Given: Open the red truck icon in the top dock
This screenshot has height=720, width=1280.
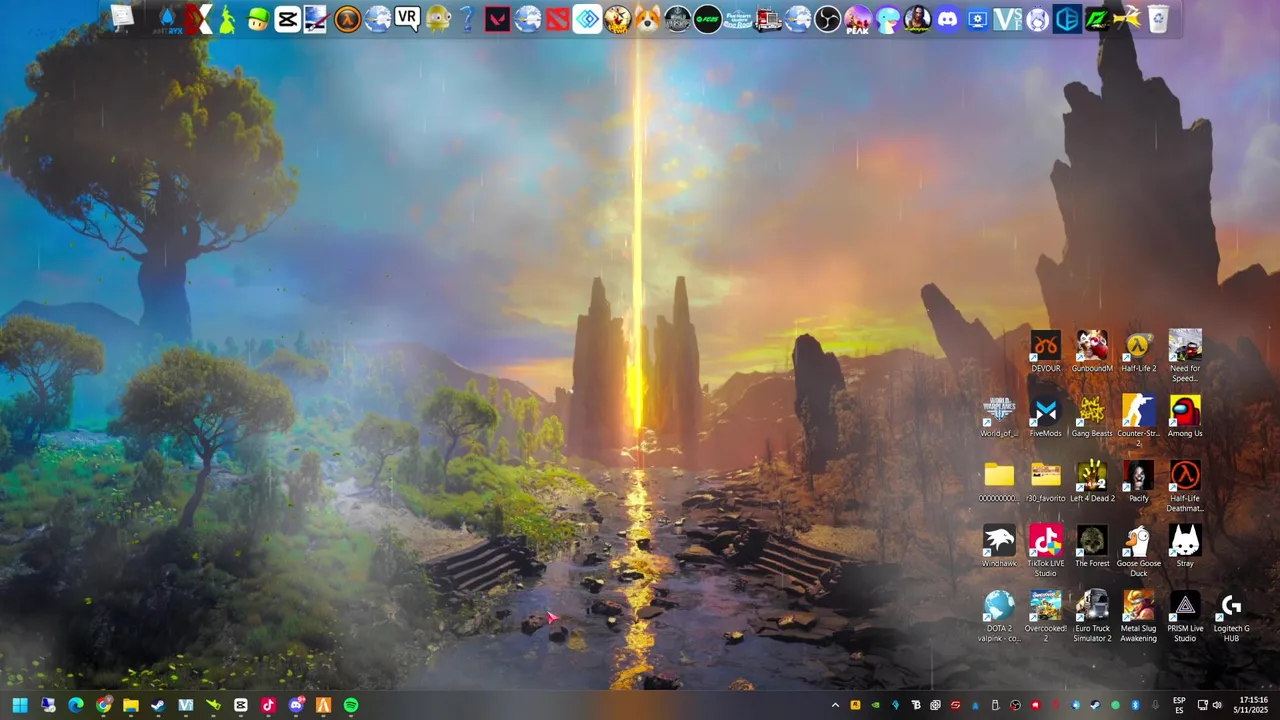Looking at the screenshot, I should (x=767, y=18).
